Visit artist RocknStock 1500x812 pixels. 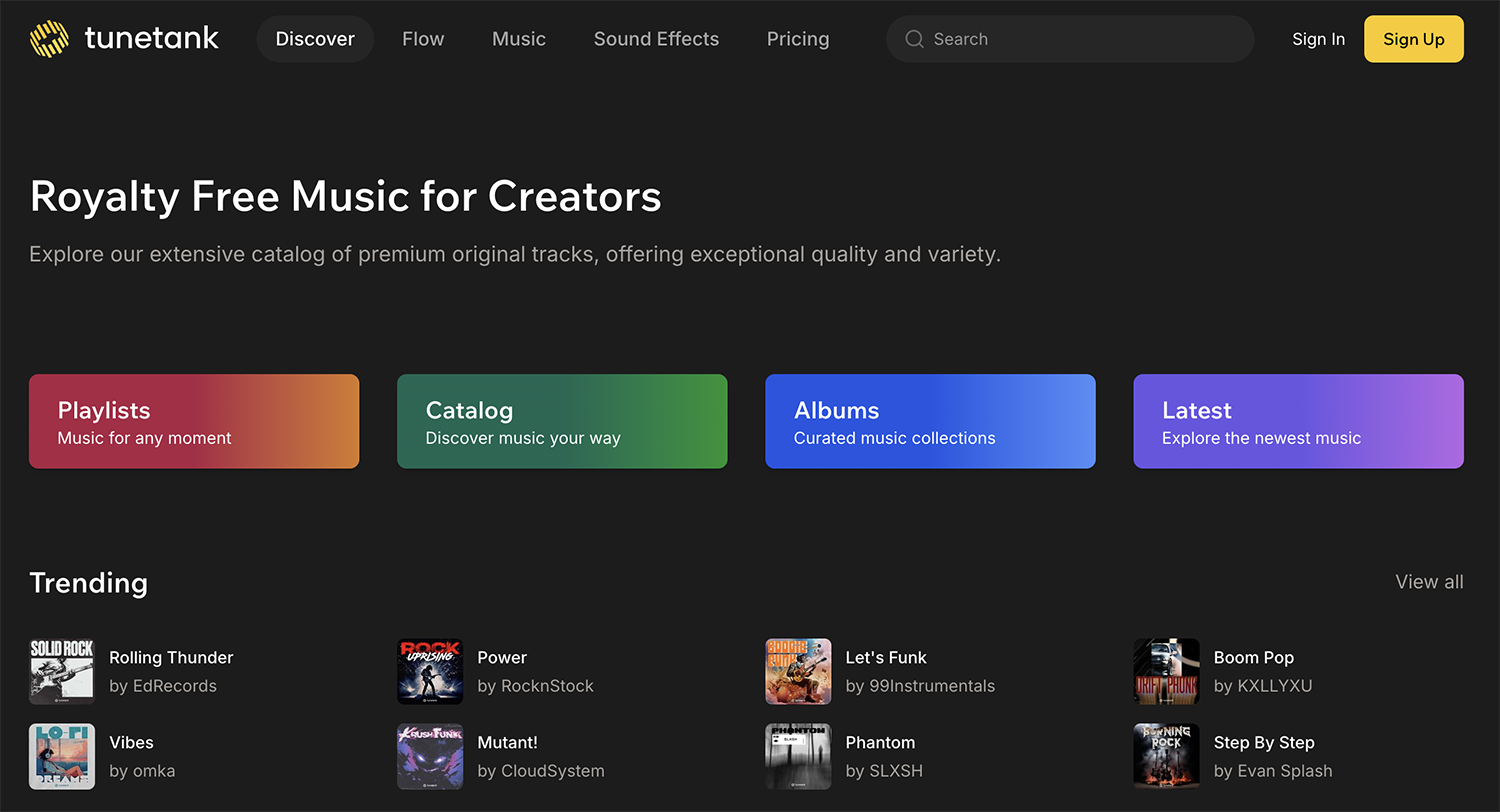pyautogui.click(x=536, y=686)
